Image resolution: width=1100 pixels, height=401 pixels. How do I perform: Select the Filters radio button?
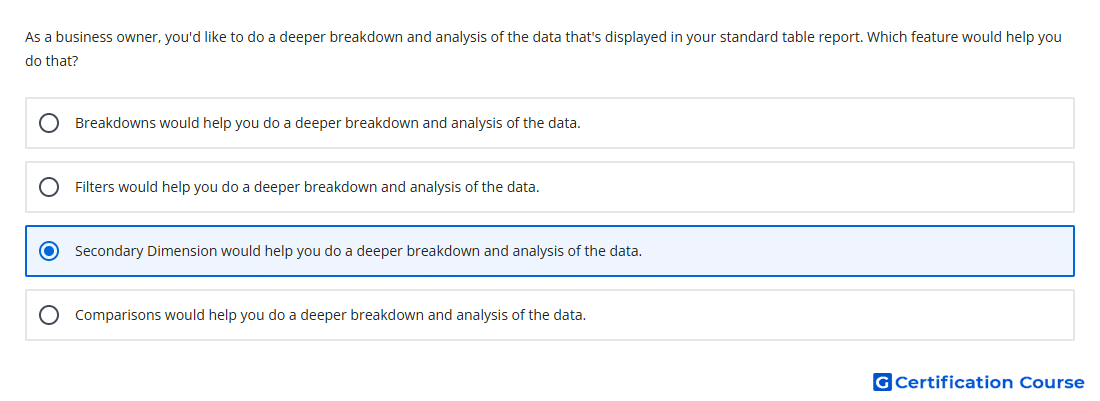[49, 187]
